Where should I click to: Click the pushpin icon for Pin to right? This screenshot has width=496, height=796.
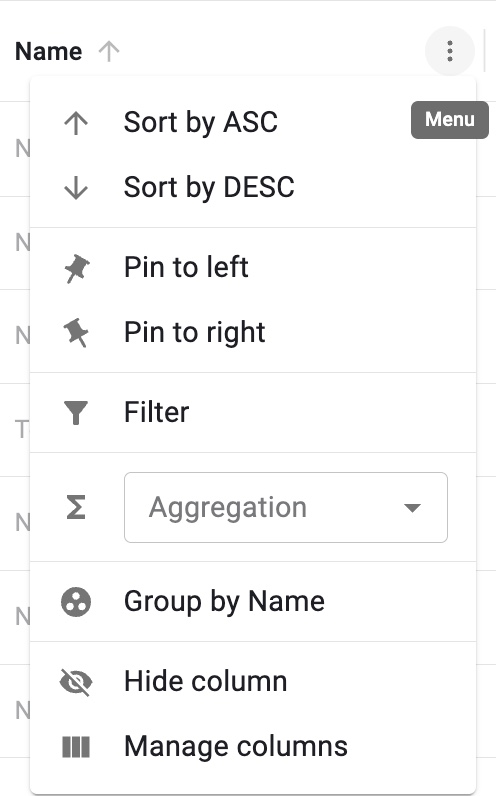pyautogui.click(x=76, y=333)
